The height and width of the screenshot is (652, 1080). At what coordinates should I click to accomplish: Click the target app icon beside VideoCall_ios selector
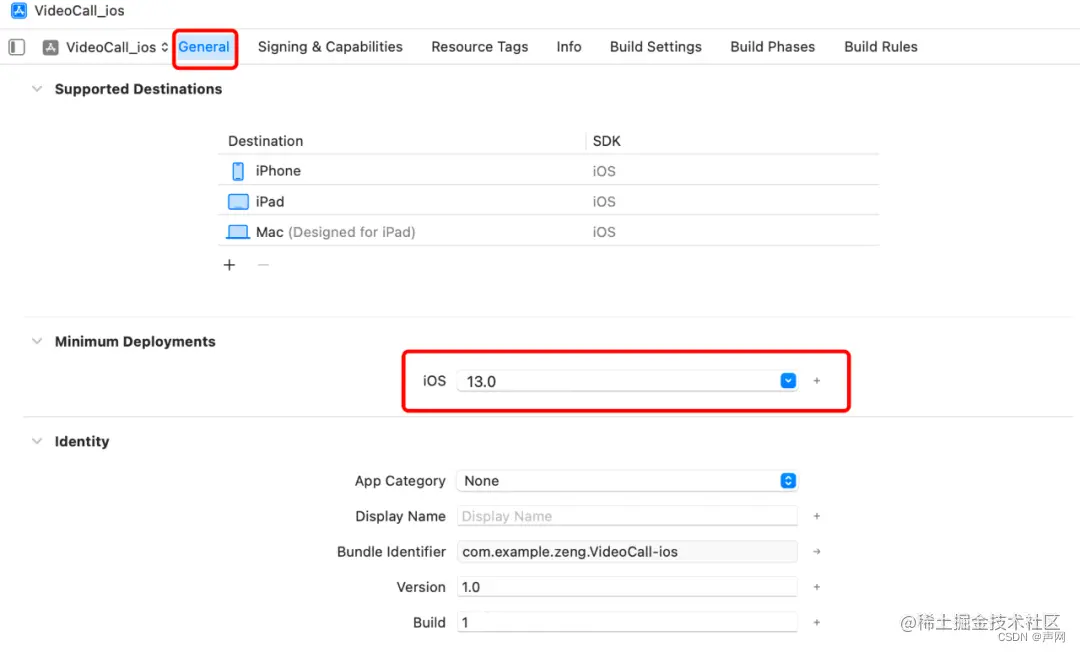(50, 47)
